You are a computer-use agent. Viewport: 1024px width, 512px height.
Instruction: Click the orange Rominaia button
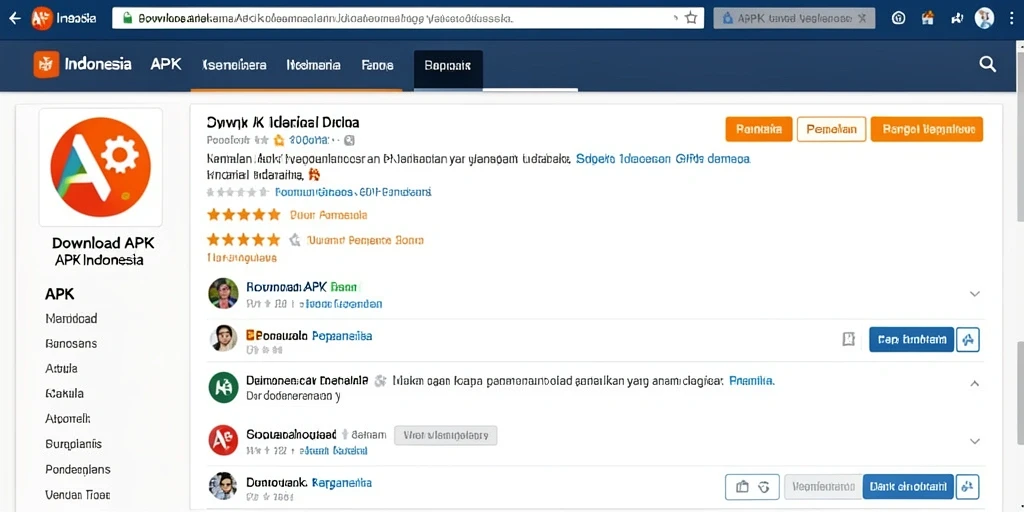758,129
